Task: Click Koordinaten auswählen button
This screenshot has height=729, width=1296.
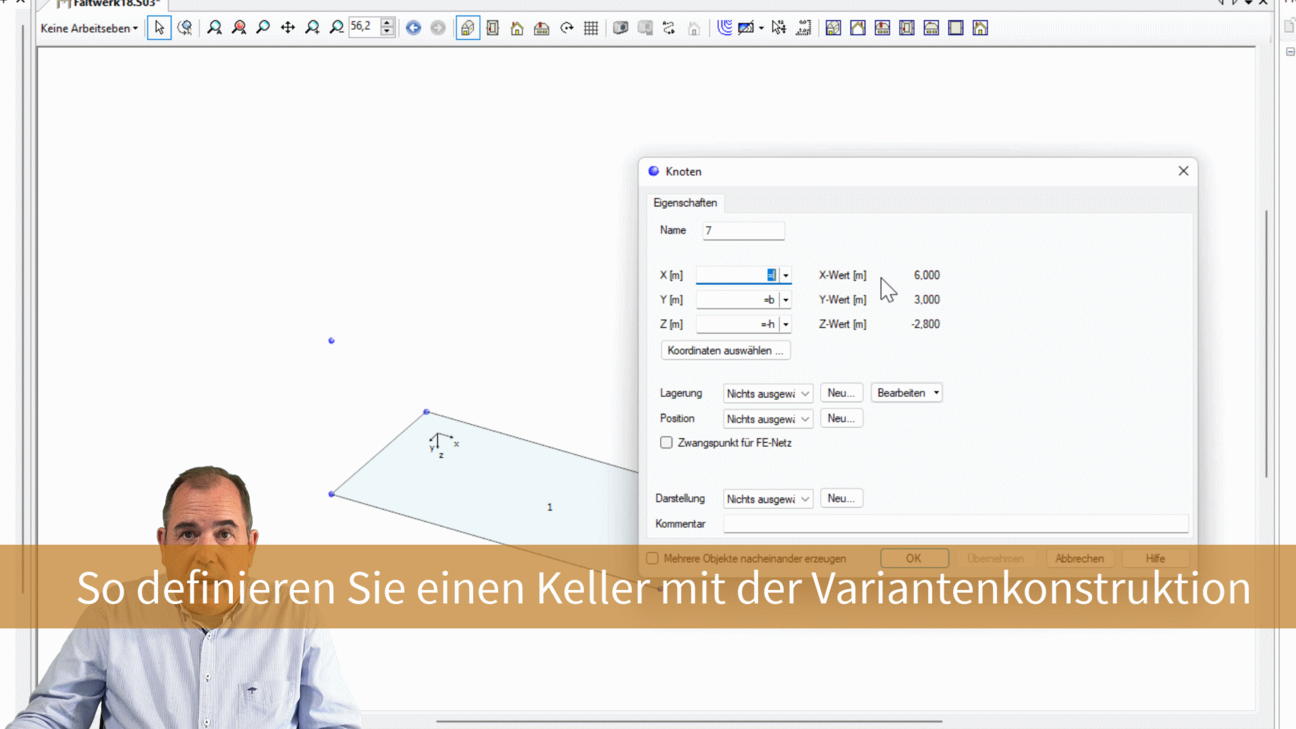Action: pos(725,351)
